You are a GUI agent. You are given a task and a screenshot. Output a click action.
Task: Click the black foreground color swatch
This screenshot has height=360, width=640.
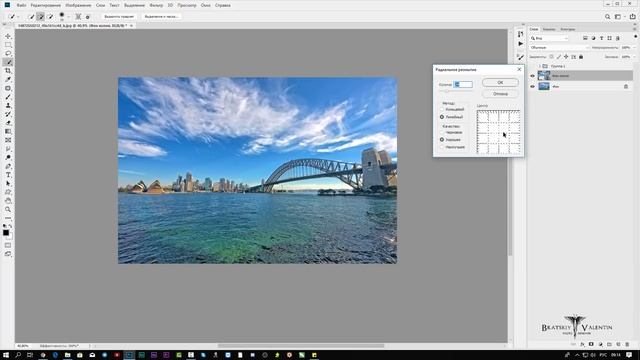[x=6, y=233]
